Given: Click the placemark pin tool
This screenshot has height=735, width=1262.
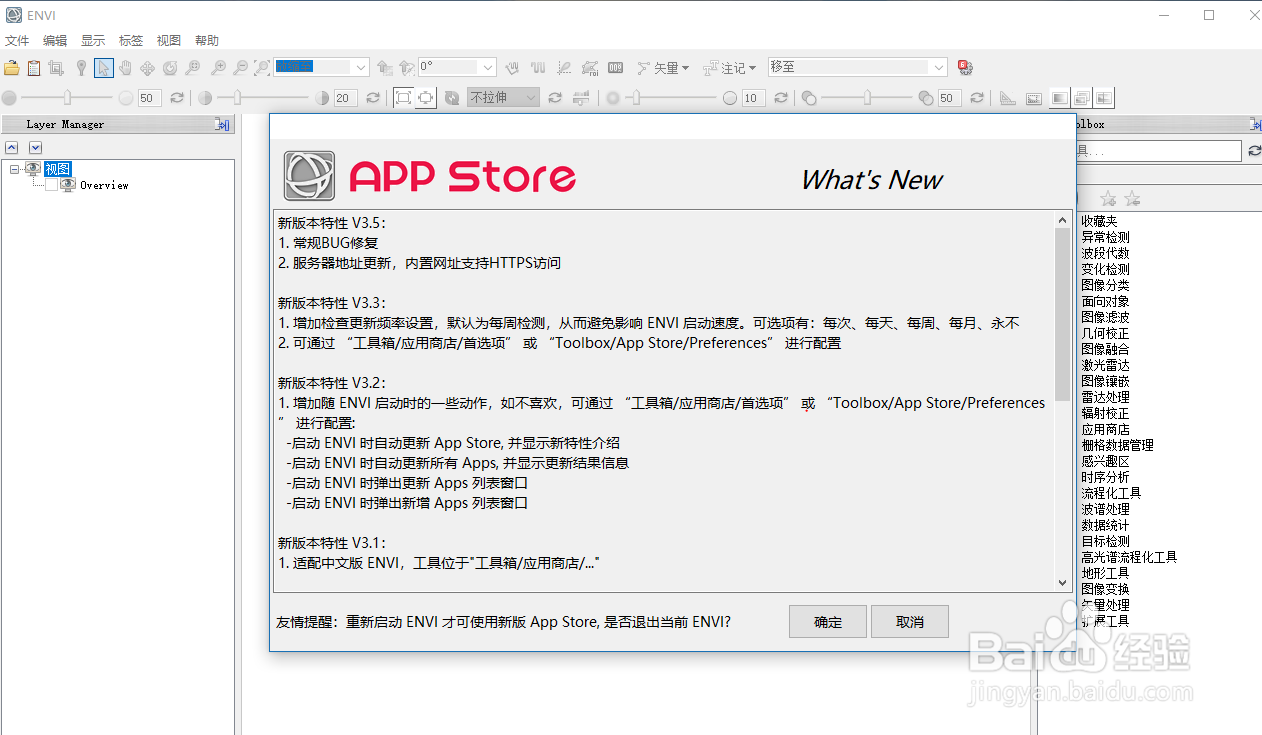Looking at the screenshot, I should tap(81, 67).
